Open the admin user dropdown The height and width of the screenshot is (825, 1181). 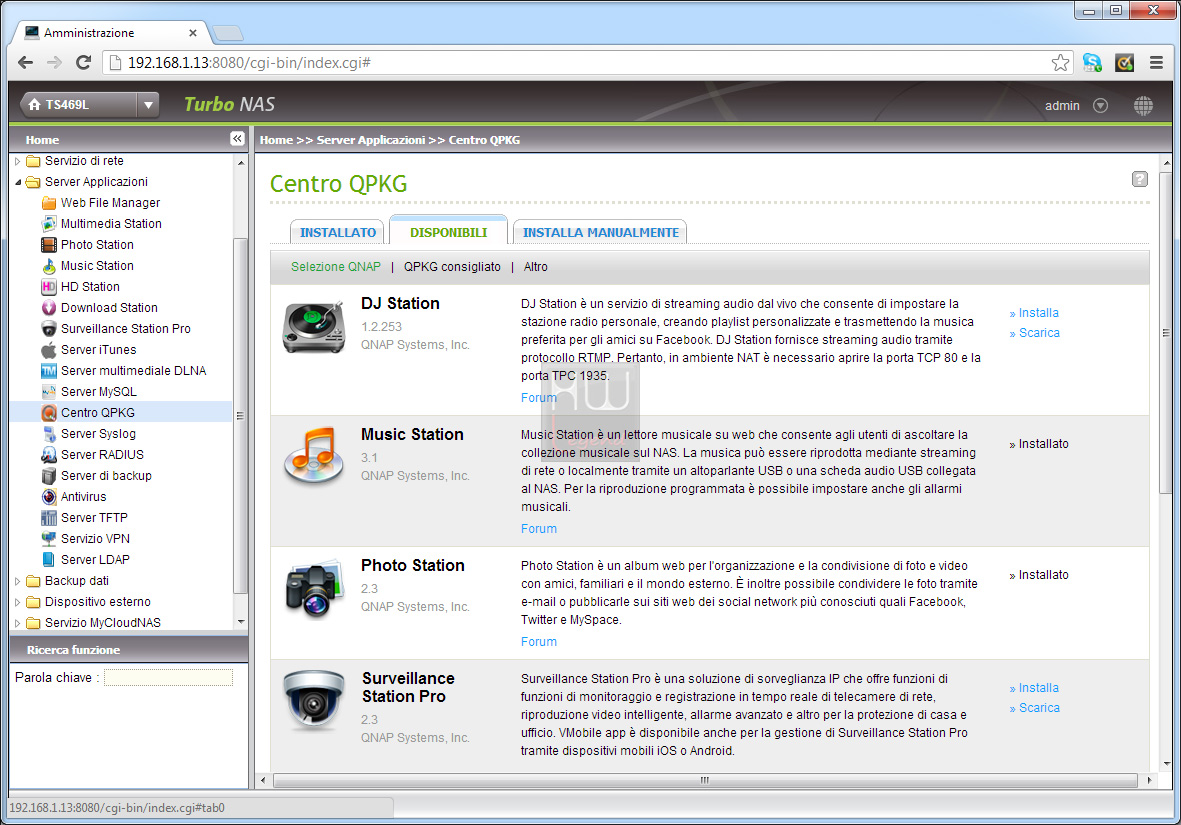tap(1100, 105)
